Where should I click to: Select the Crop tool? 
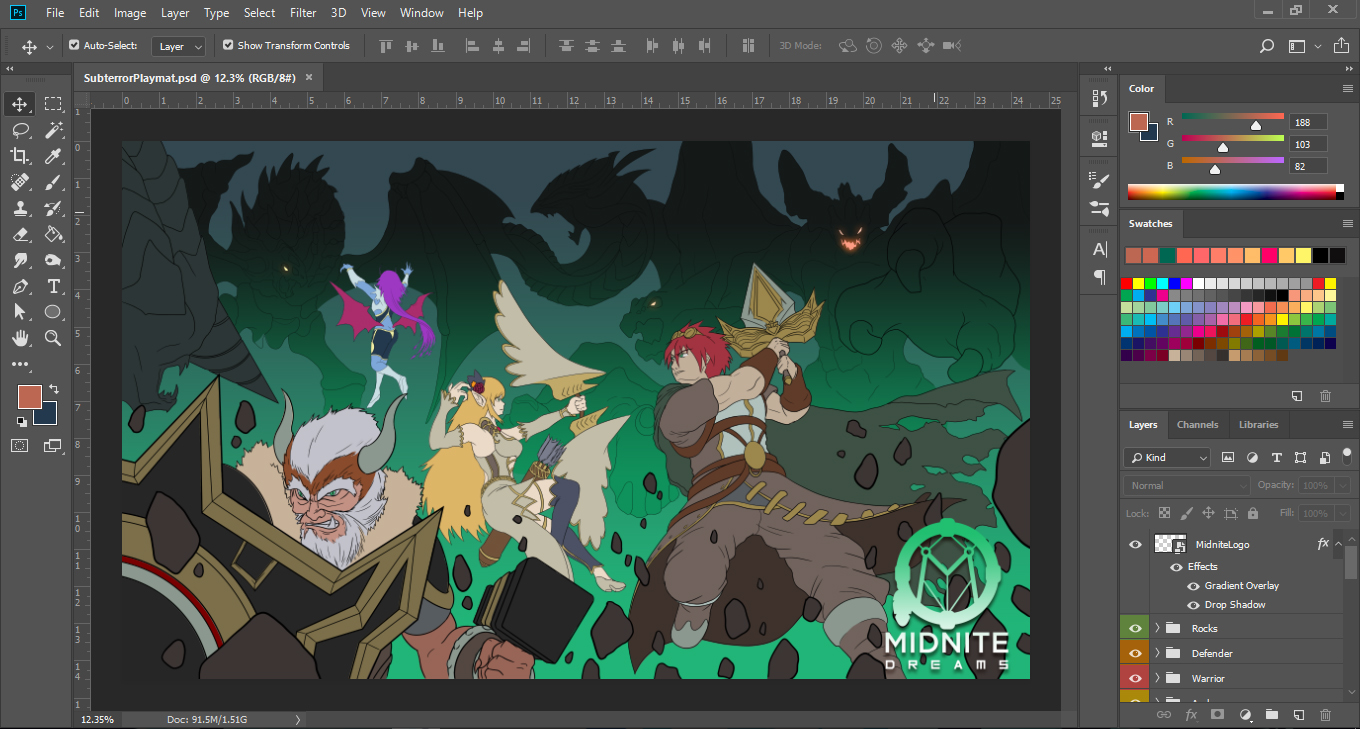20,156
